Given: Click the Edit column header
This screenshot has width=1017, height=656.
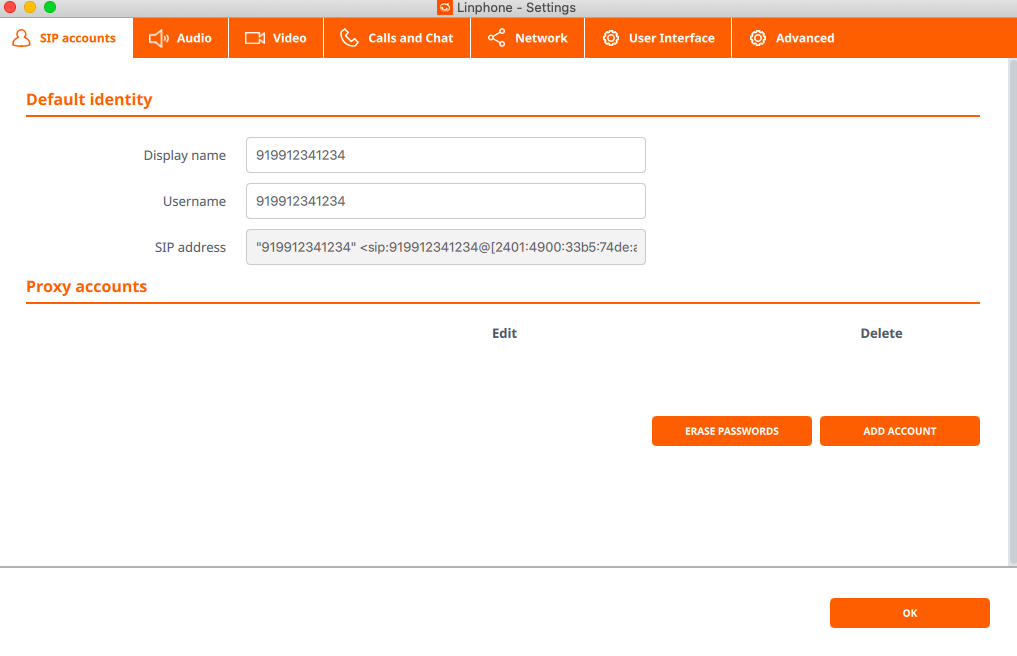Looking at the screenshot, I should (505, 333).
